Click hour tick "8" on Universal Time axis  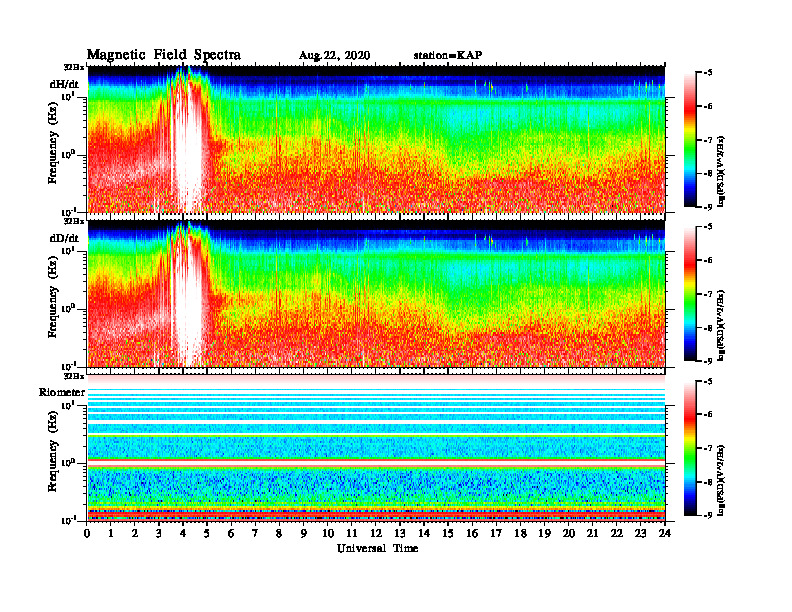coord(279,534)
